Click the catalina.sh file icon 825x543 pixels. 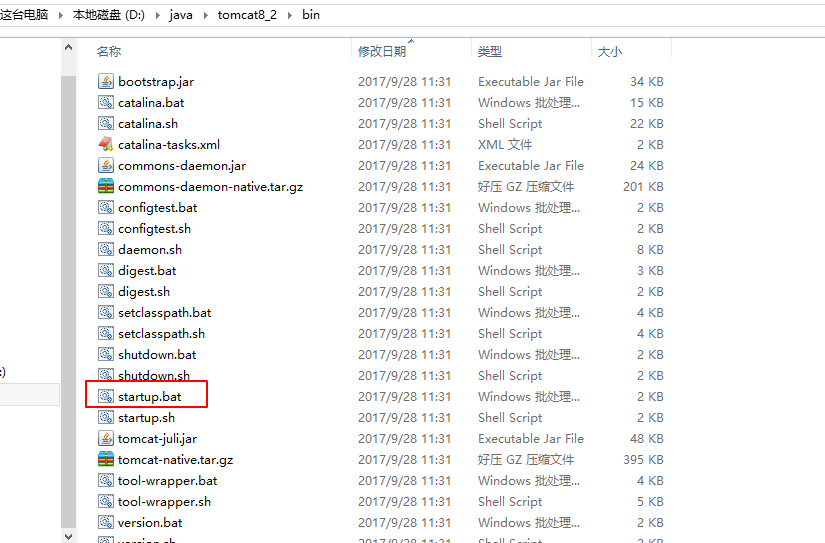point(106,123)
